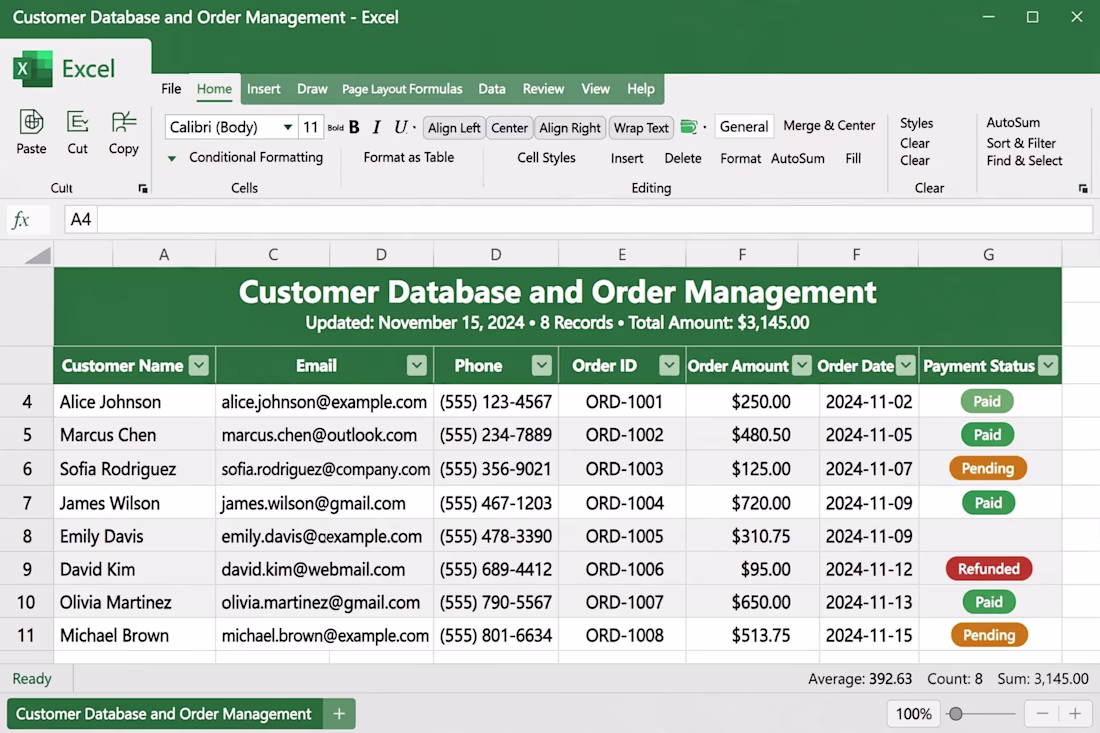Click the fx insert function icon

coord(21,220)
